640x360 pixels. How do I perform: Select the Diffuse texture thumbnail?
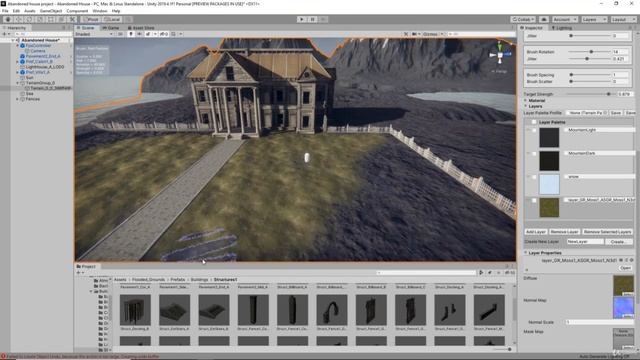(x=623, y=286)
